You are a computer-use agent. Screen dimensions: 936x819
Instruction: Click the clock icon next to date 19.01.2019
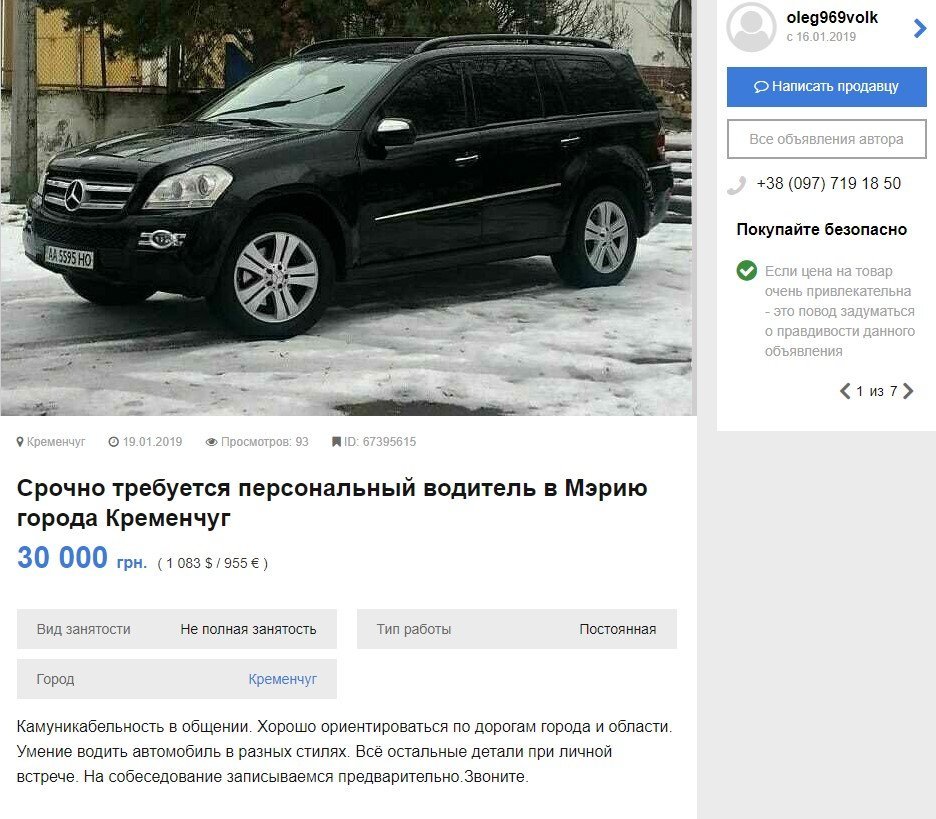point(113,442)
